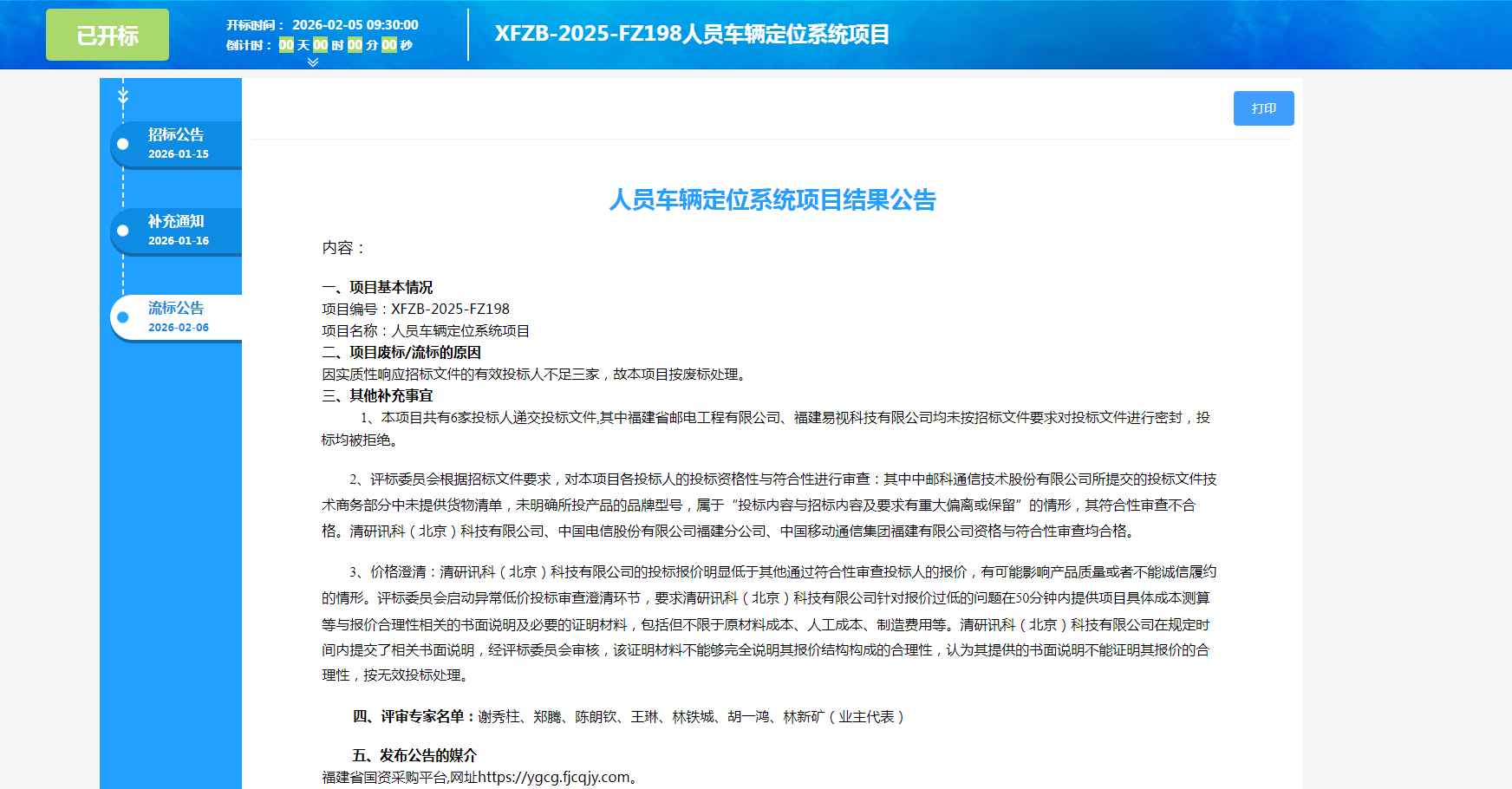1512x789 pixels.
Task: Click the white dot beside 招标公告
Action: click(x=123, y=144)
